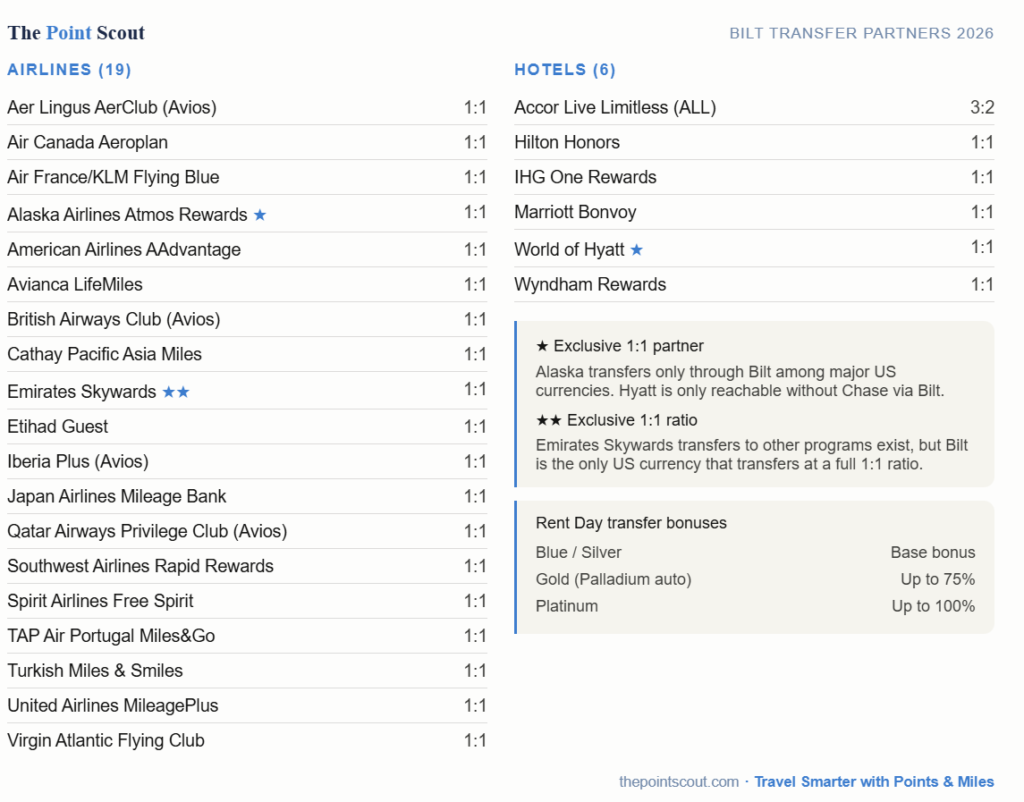Click '★★ Exclusive 1:1 ratio' legend heading
1024x802 pixels.
pyautogui.click(x=616, y=420)
